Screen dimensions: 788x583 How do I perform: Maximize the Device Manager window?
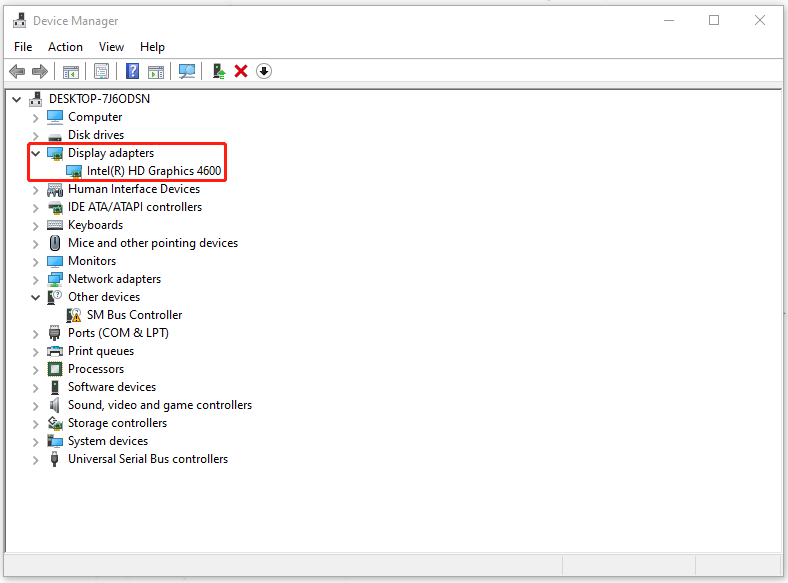tap(714, 20)
